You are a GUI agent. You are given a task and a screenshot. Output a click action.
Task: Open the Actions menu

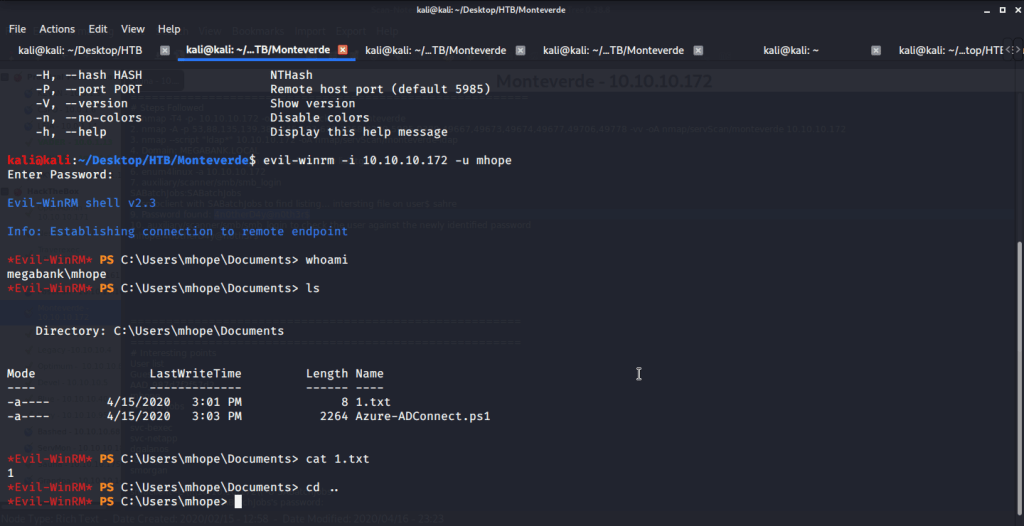[57, 29]
